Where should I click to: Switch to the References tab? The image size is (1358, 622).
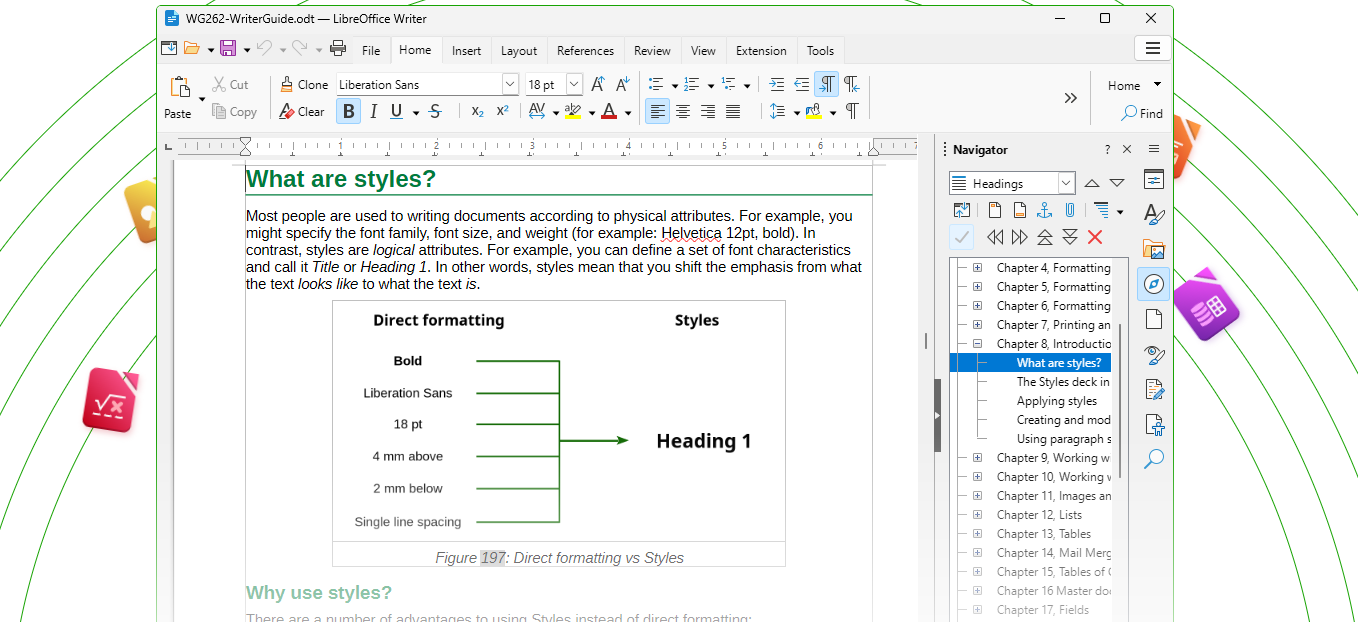coord(585,50)
